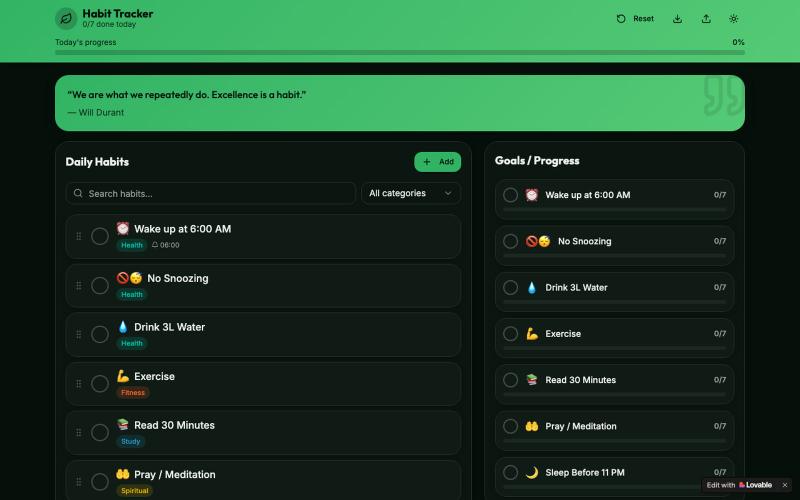This screenshot has width=800, height=500.
Task: Check off Pray / Meditation in Daily Habits
Action: (x=100, y=482)
